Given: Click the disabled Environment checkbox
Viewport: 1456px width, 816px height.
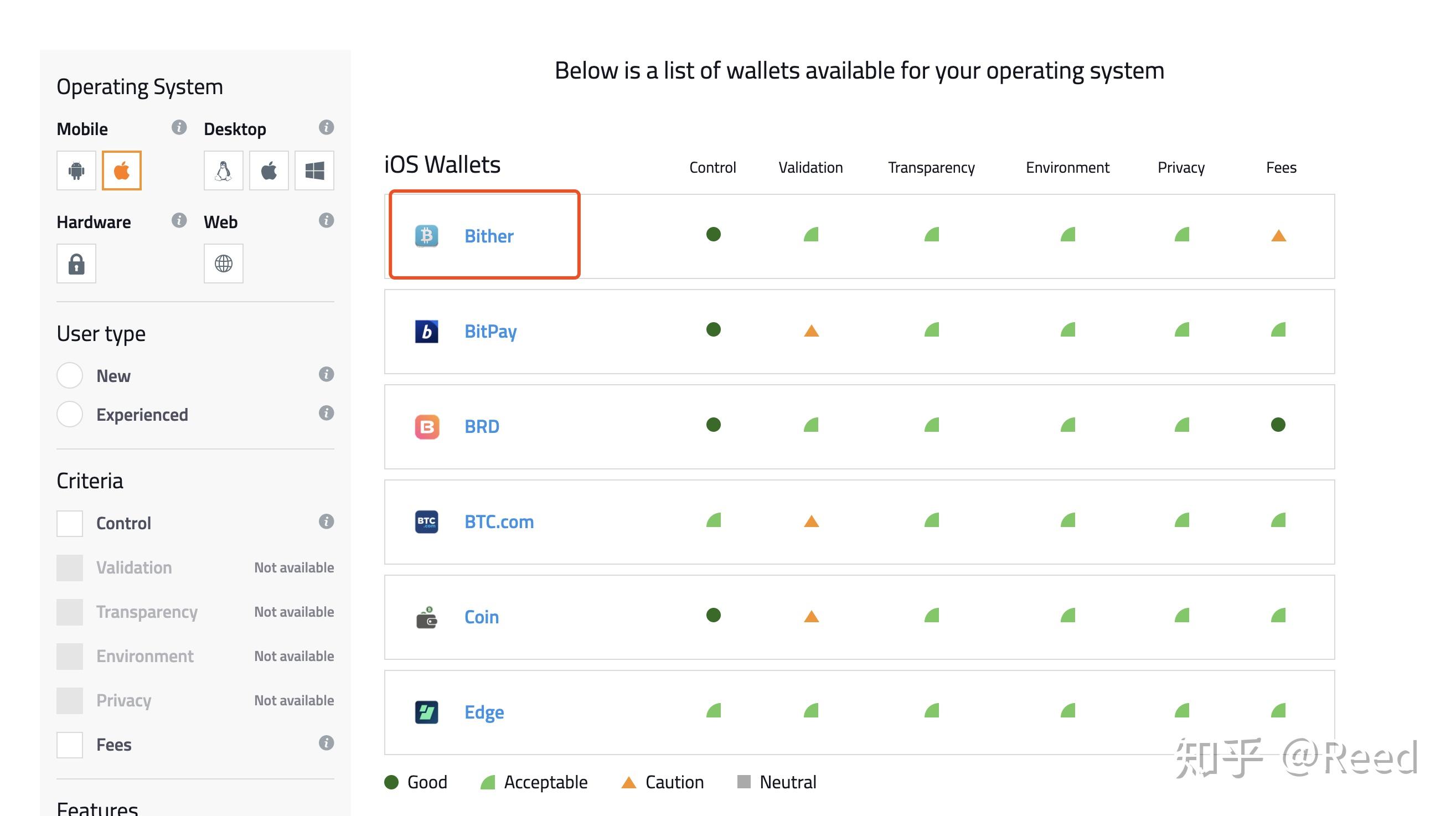Looking at the screenshot, I should pyautogui.click(x=70, y=656).
